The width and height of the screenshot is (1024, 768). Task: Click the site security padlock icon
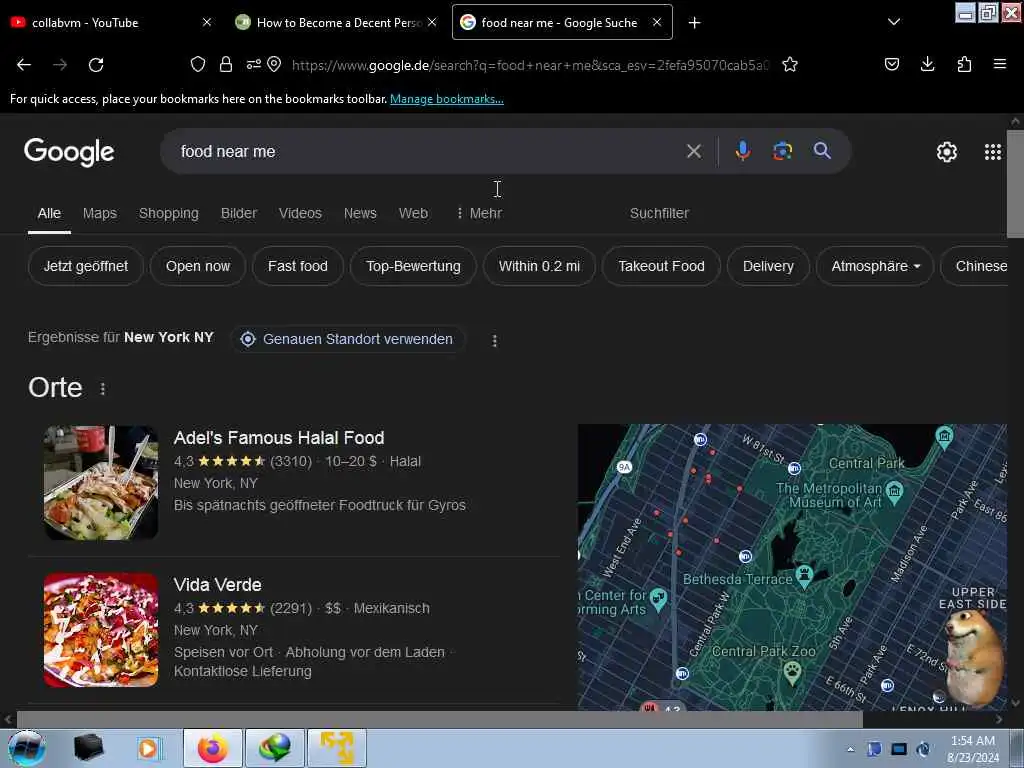(x=226, y=64)
